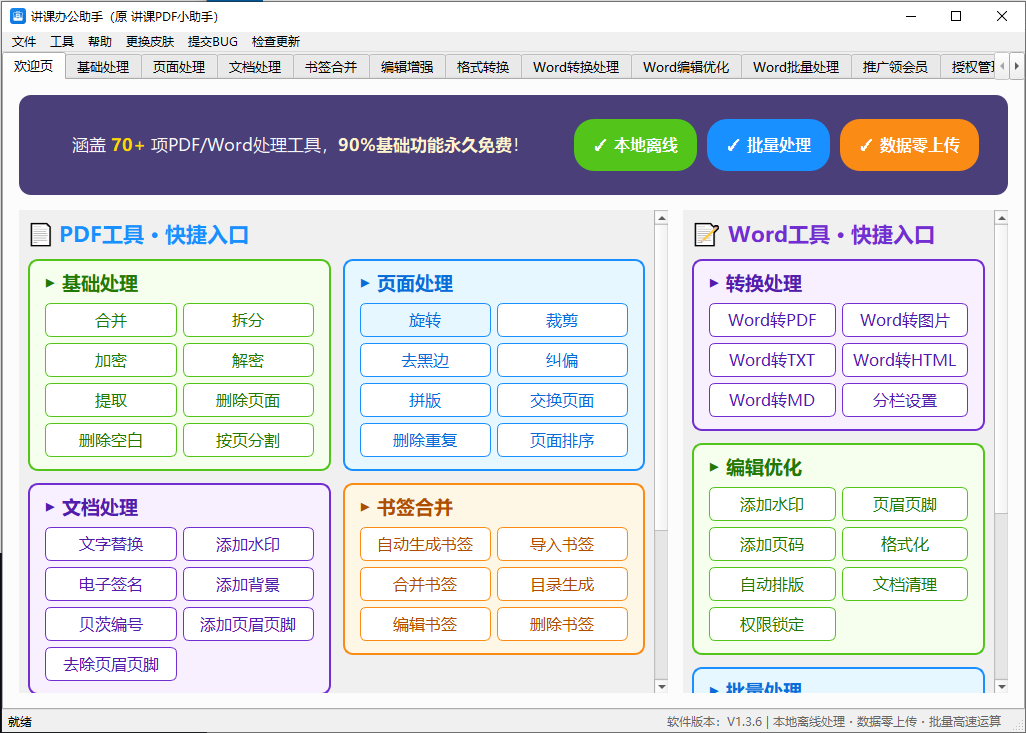Click the 批量处理 blue badge
Image resolution: width=1026 pixels, height=733 pixels.
(x=768, y=145)
